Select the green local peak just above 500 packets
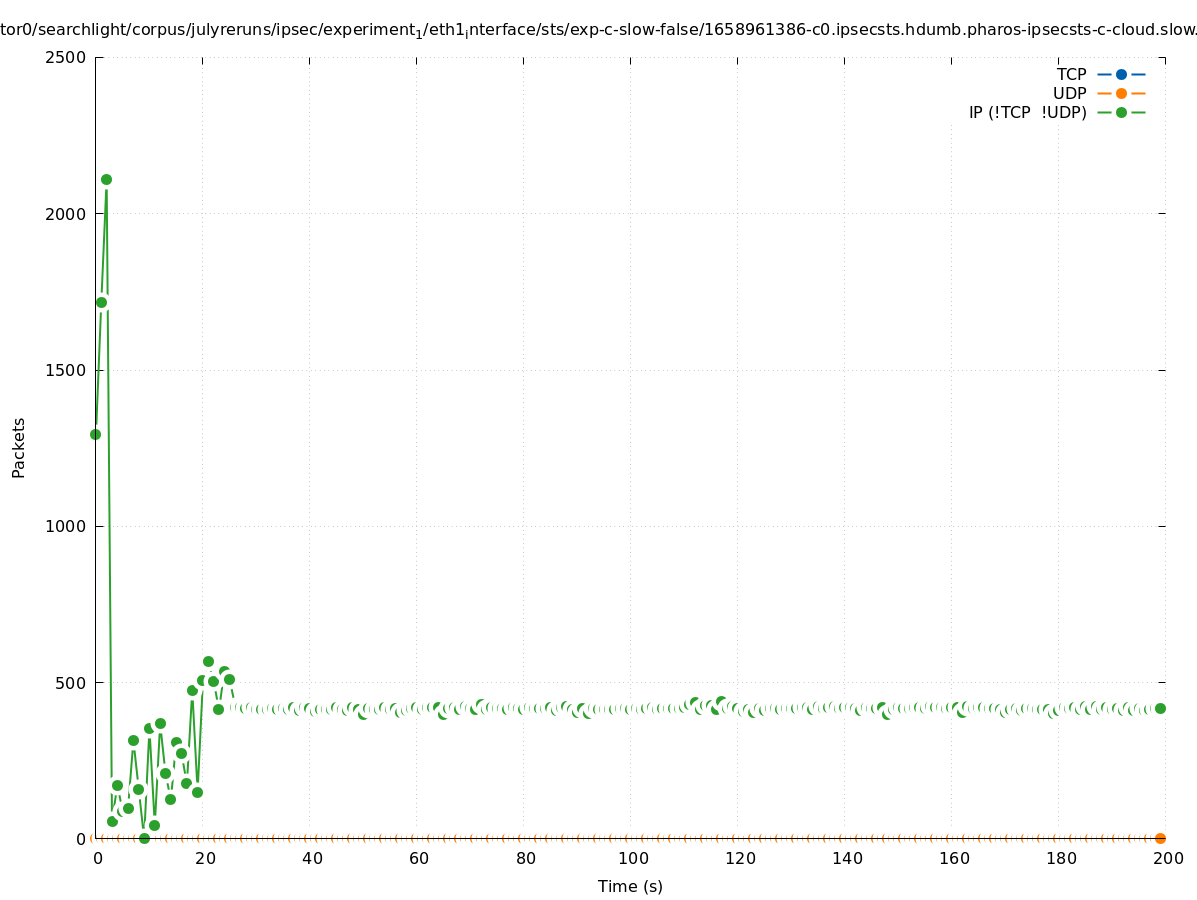 (208, 662)
